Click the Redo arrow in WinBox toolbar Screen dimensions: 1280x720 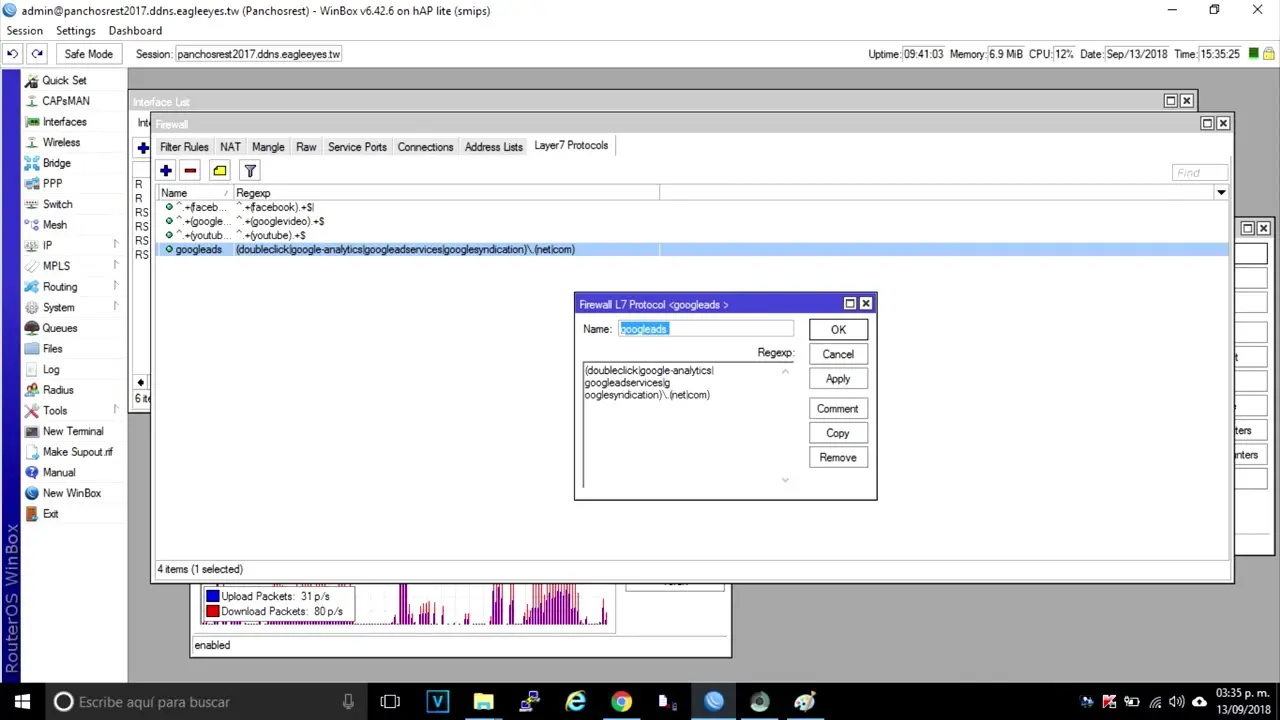[x=37, y=54]
